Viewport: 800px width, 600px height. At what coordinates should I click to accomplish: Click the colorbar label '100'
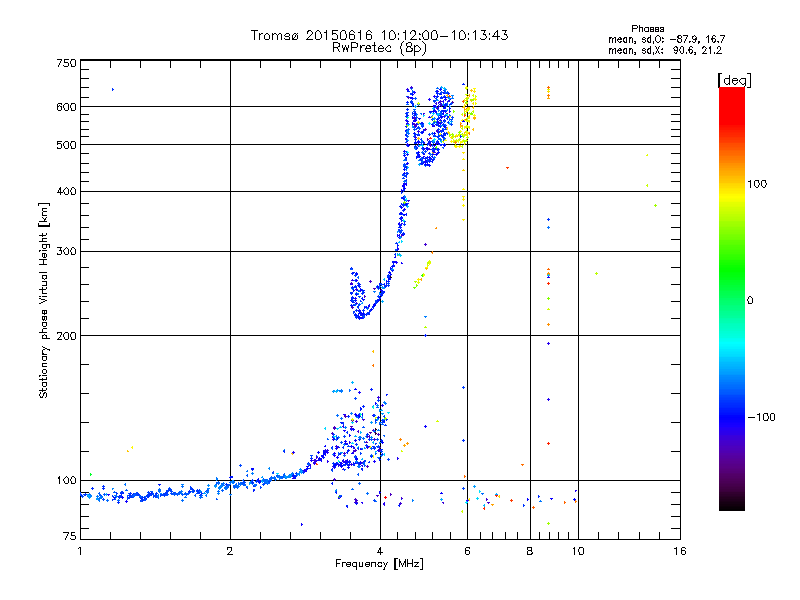coord(757,184)
